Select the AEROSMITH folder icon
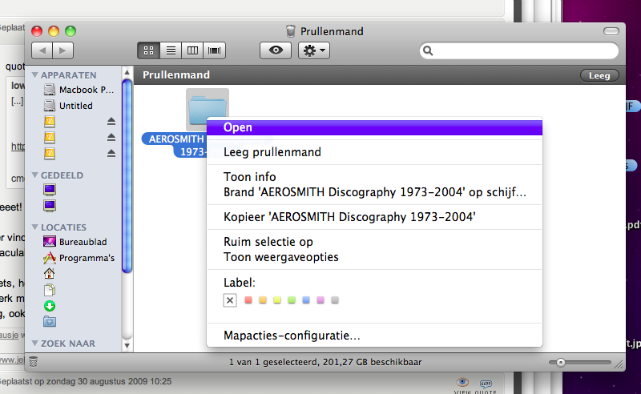The height and width of the screenshot is (394, 641). pyautogui.click(x=207, y=109)
